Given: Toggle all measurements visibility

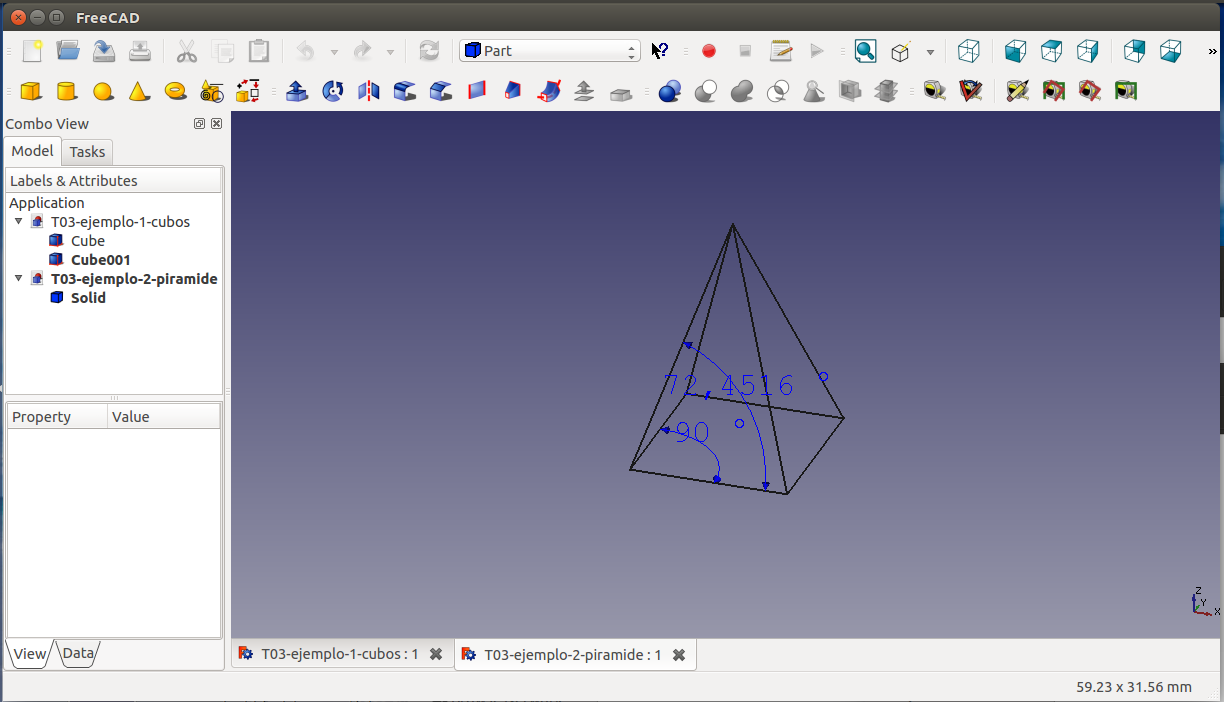Looking at the screenshot, I should point(1053,92).
